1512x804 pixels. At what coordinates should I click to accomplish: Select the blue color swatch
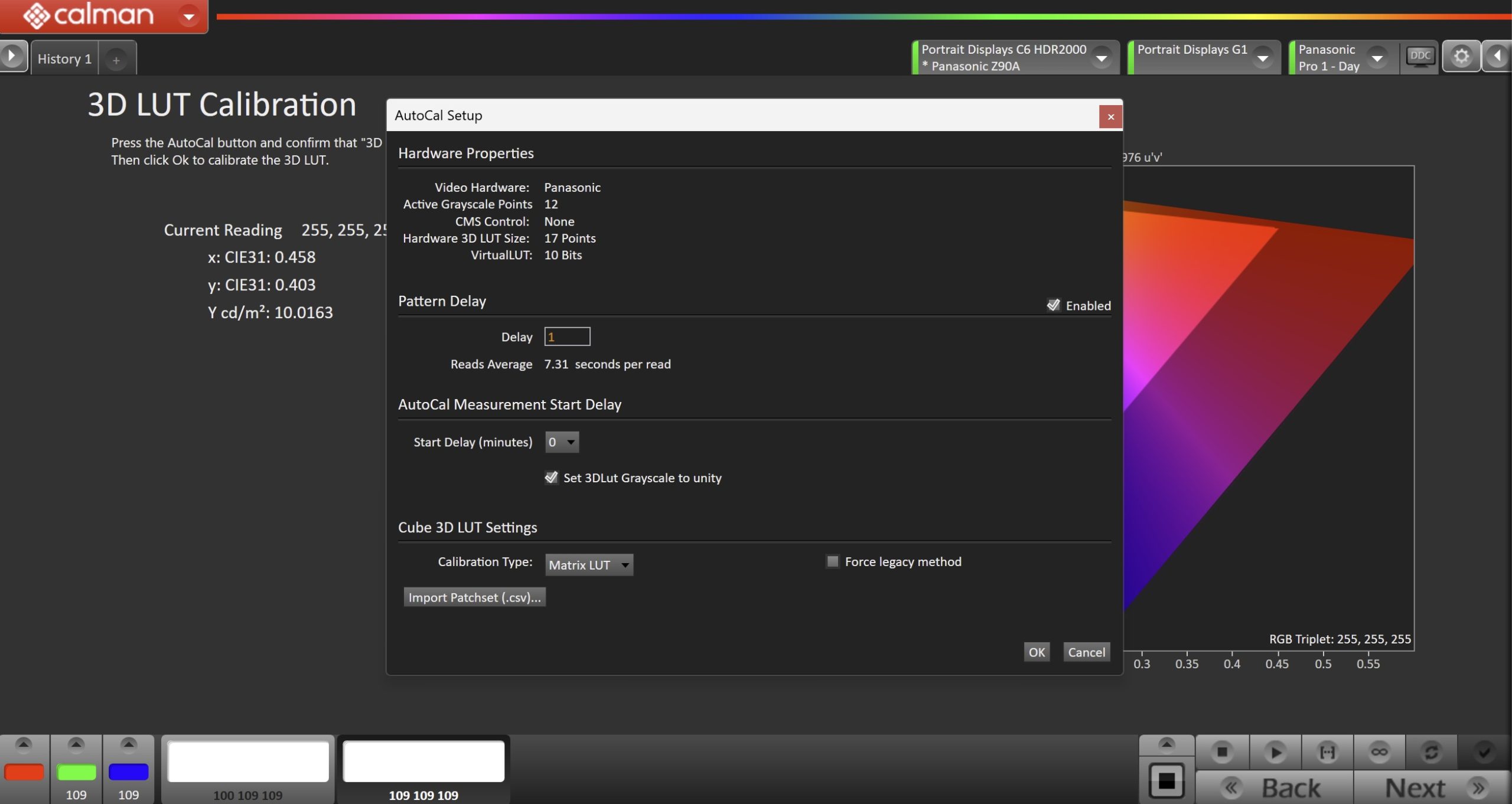click(129, 772)
